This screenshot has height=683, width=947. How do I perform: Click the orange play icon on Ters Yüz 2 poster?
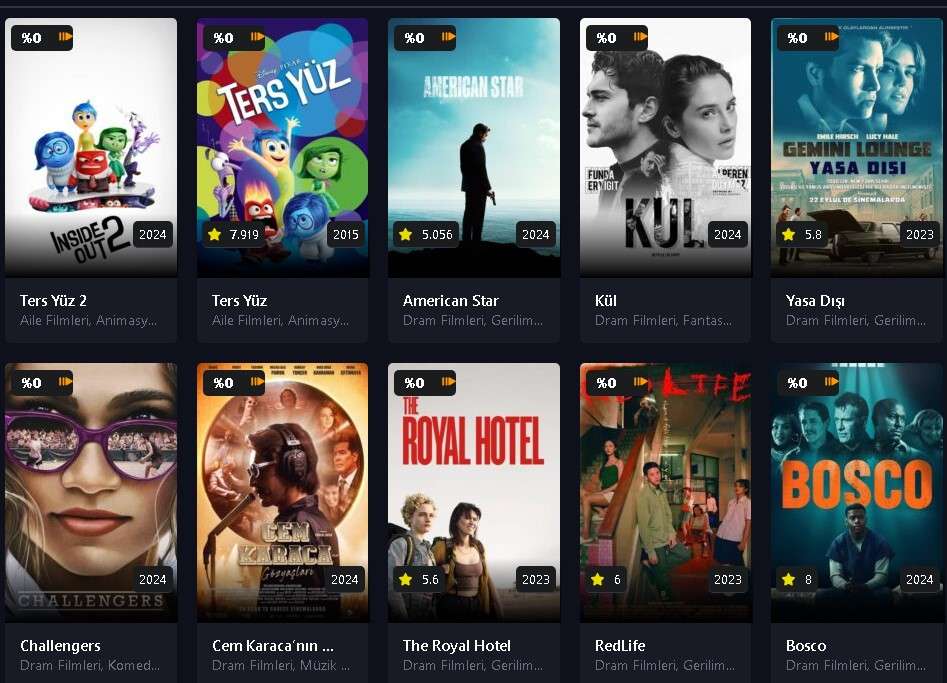65,37
